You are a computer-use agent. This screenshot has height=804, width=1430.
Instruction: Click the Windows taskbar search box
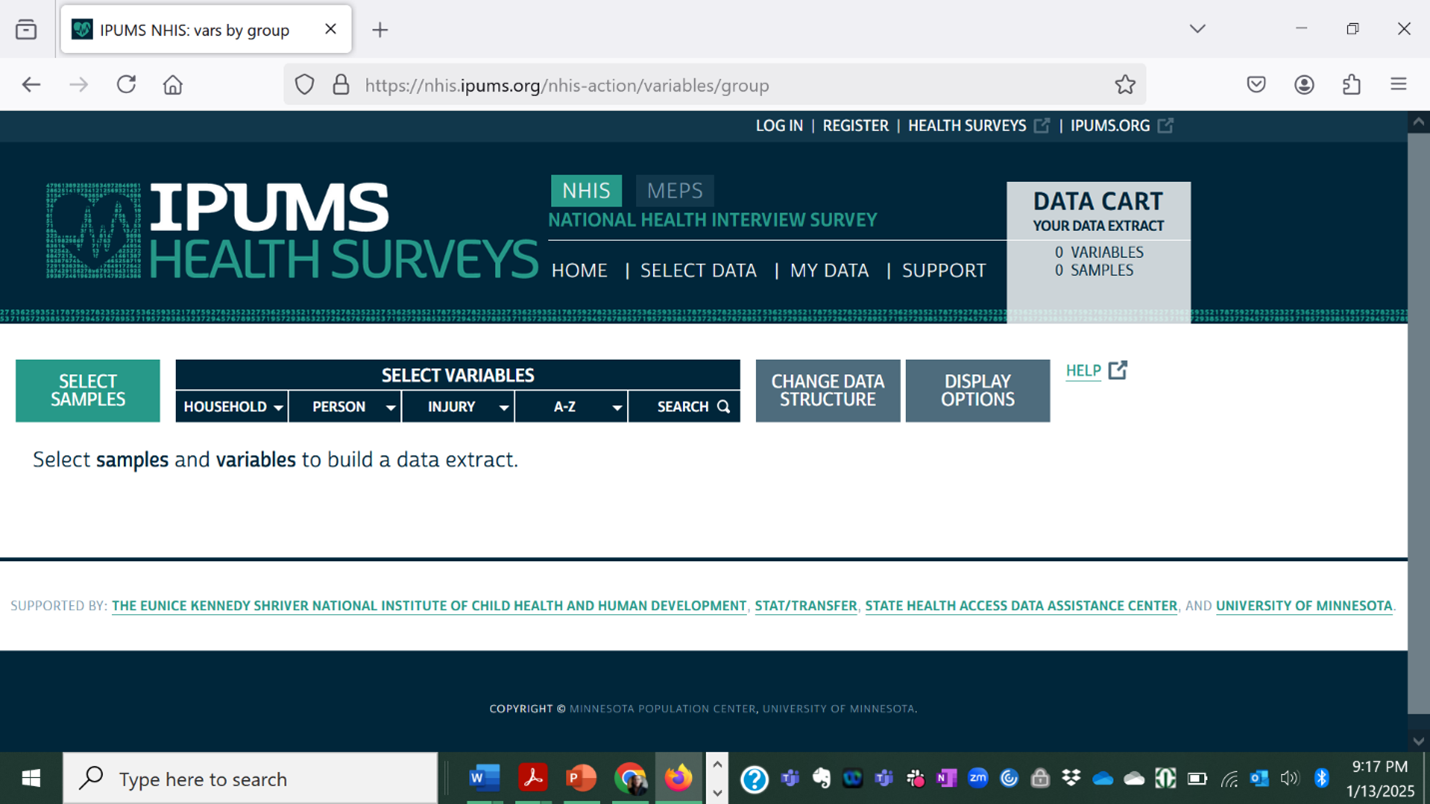250,778
